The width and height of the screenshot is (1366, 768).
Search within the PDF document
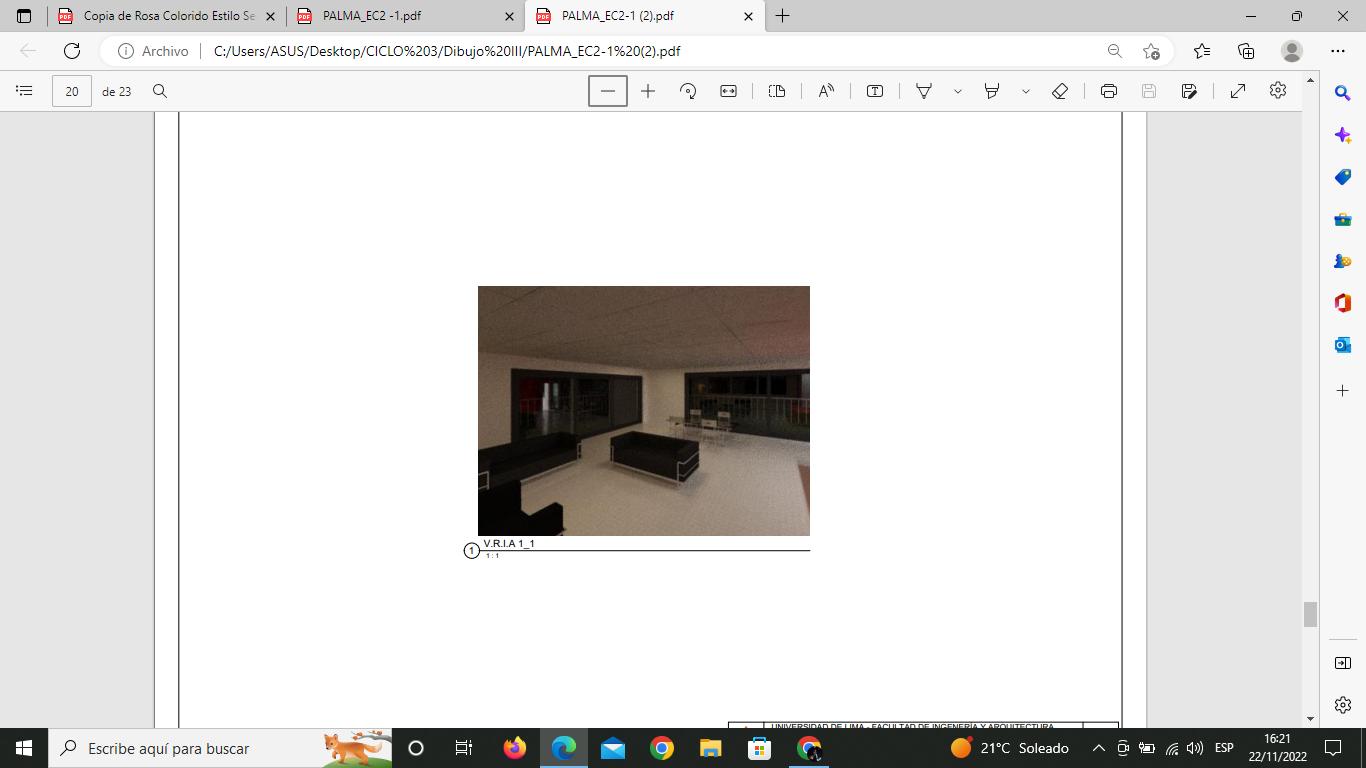(x=159, y=91)
